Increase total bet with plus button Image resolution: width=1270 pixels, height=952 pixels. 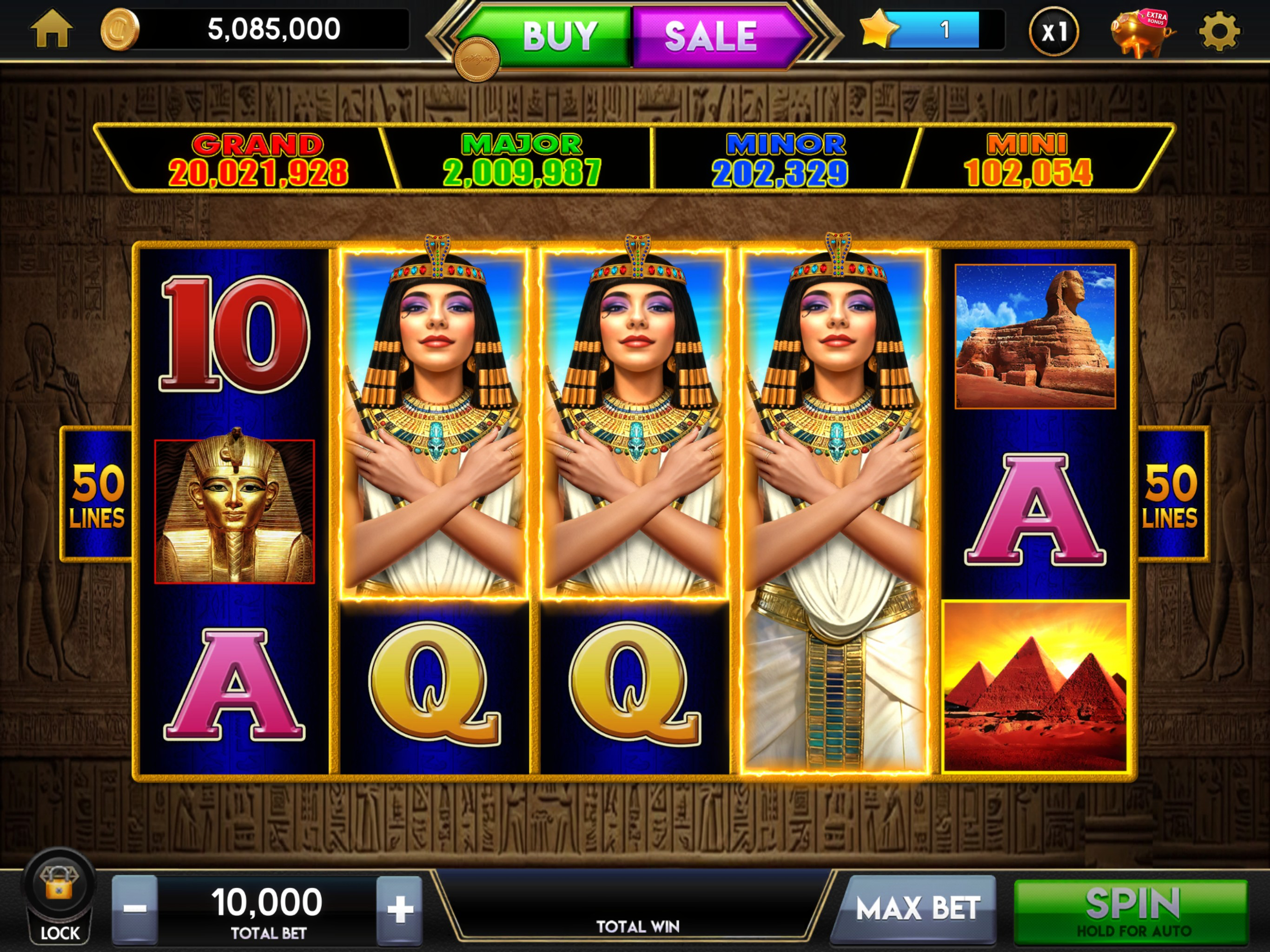(400, 910)
